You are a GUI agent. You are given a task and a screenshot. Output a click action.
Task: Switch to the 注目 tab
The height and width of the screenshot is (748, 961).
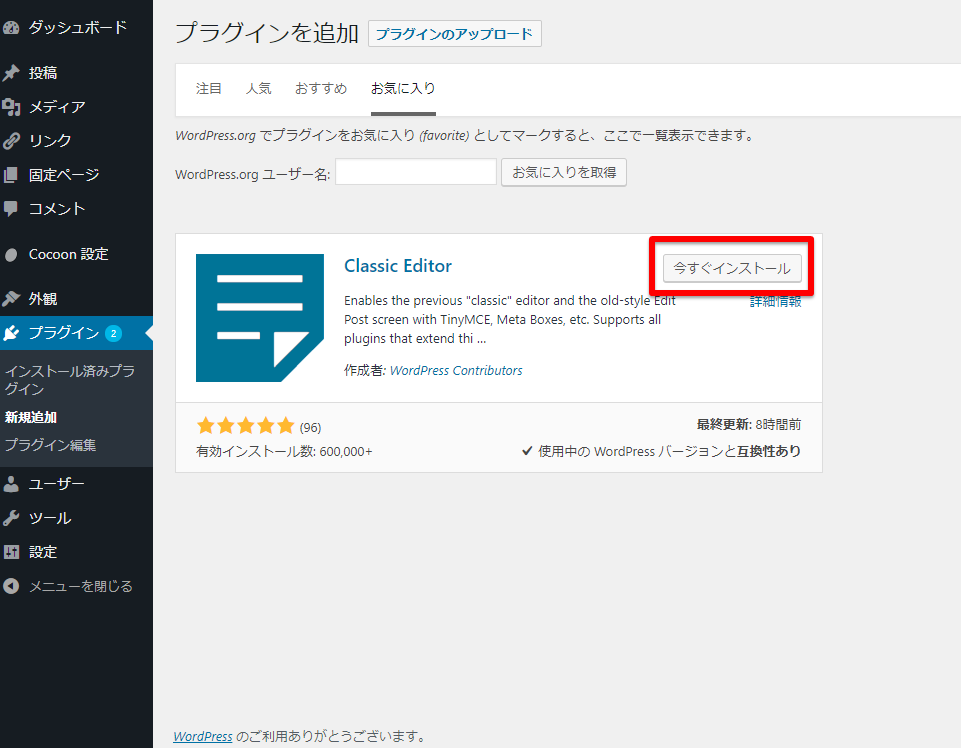(208, 89)
